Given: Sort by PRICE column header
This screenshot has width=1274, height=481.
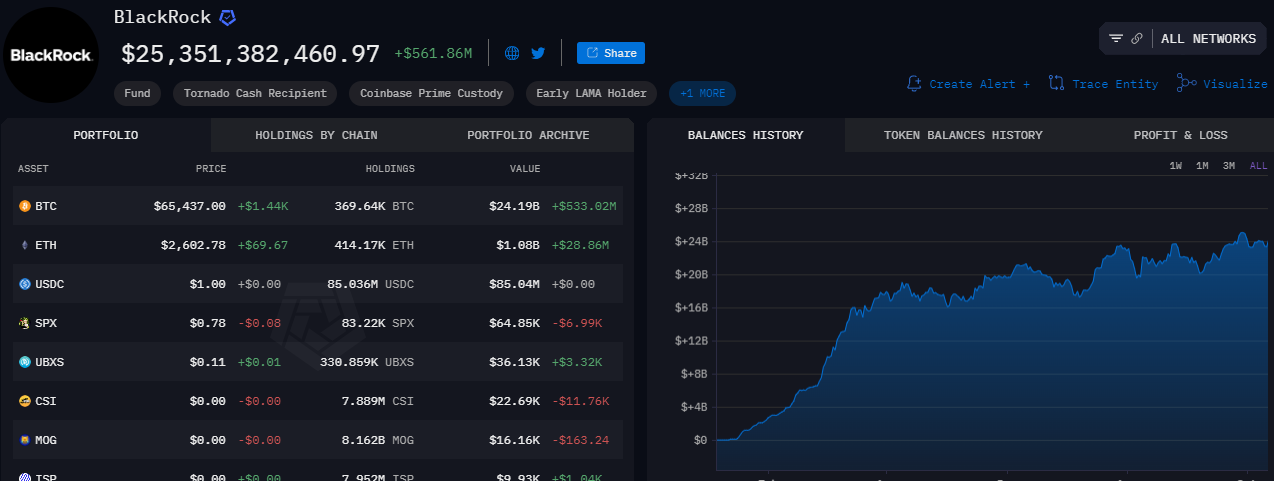Looking at the screenshot, I should pyautogui.click(x=211, y=169).
